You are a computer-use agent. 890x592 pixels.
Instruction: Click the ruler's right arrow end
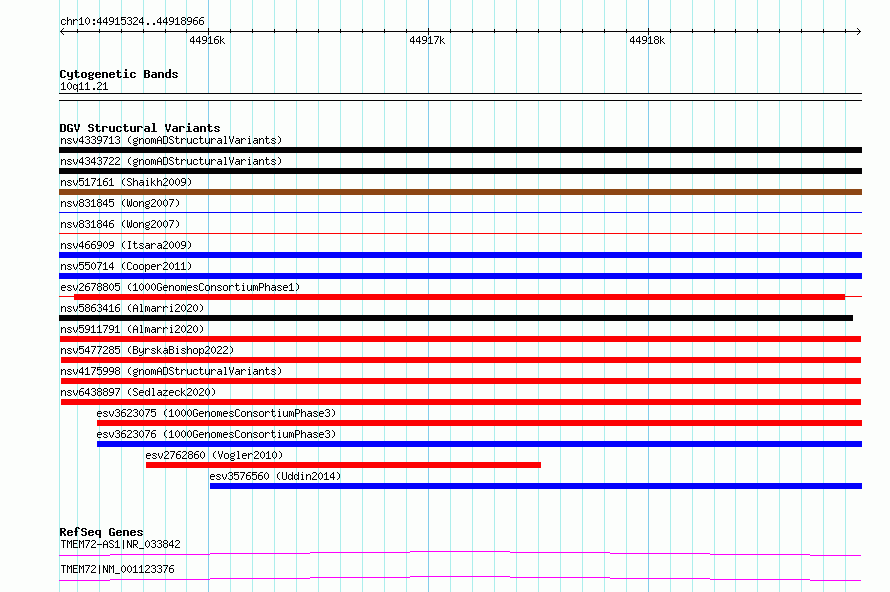tap(859, 32)
